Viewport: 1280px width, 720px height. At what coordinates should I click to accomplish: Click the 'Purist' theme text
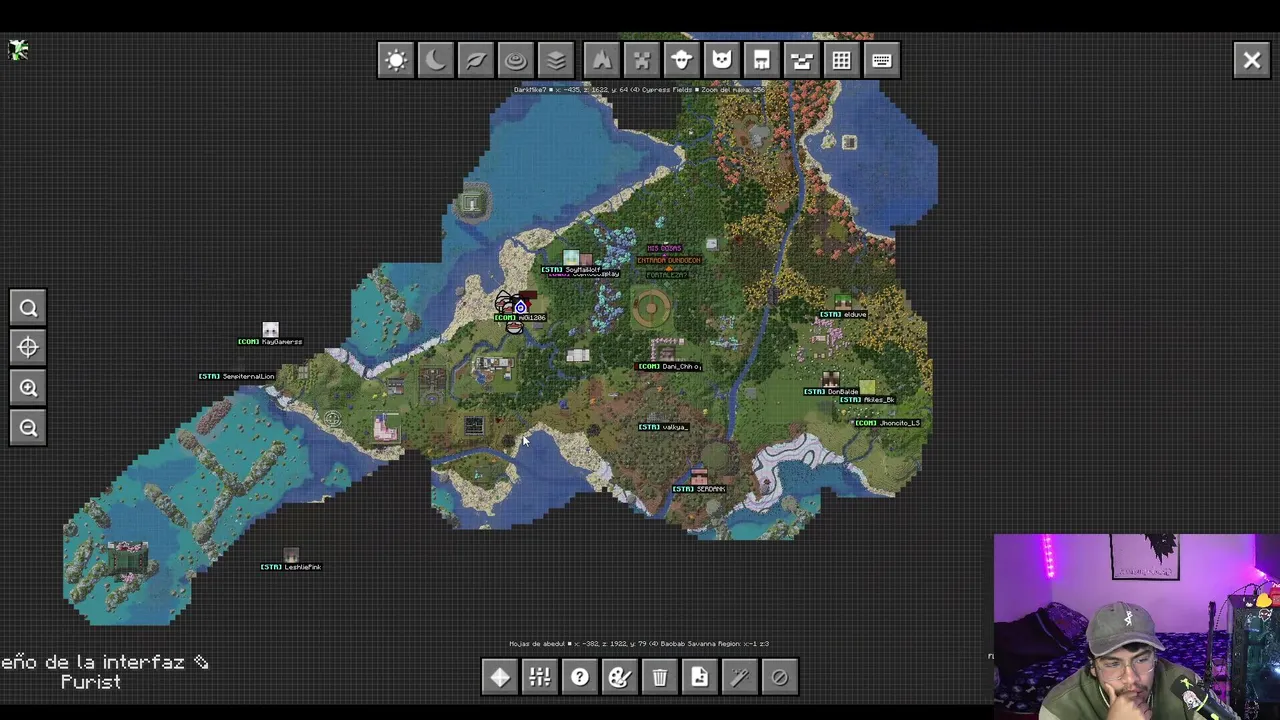(x=91, y=682)
